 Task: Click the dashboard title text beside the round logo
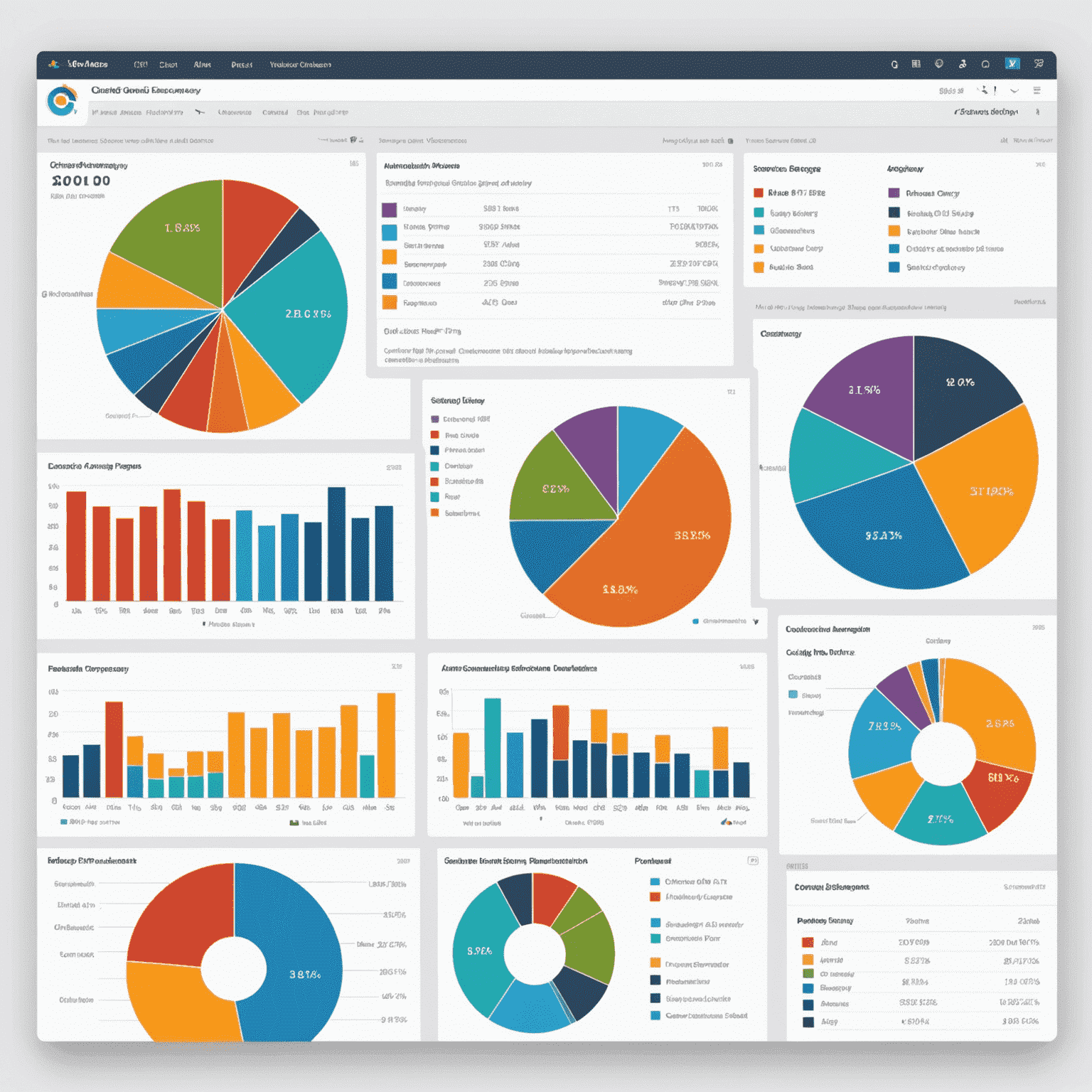[146, 90]
